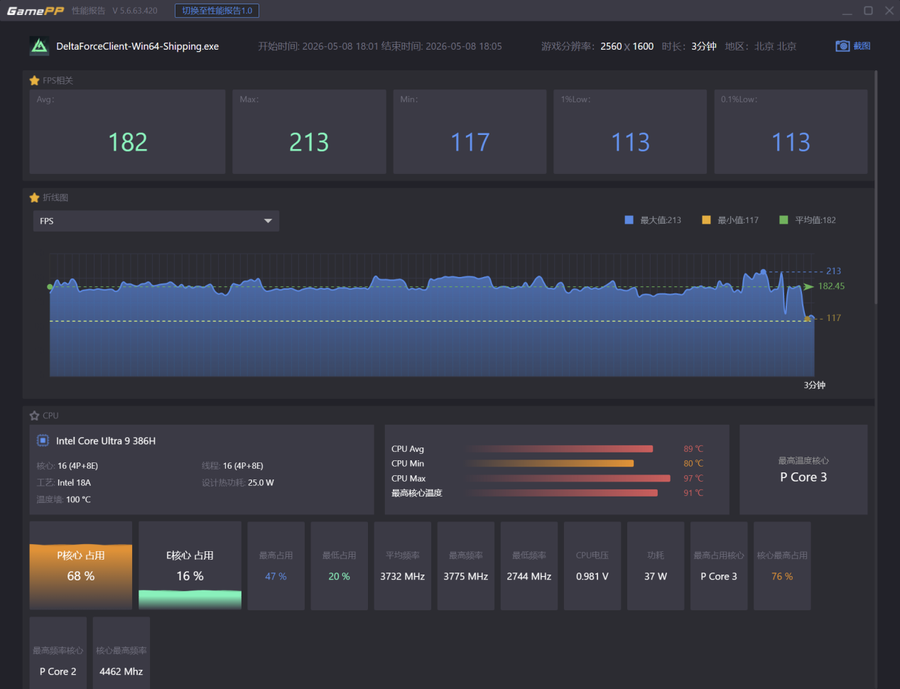Click the E-core usage 16% tile
Screen dimensions: 900x689
(x=190, y=566)
